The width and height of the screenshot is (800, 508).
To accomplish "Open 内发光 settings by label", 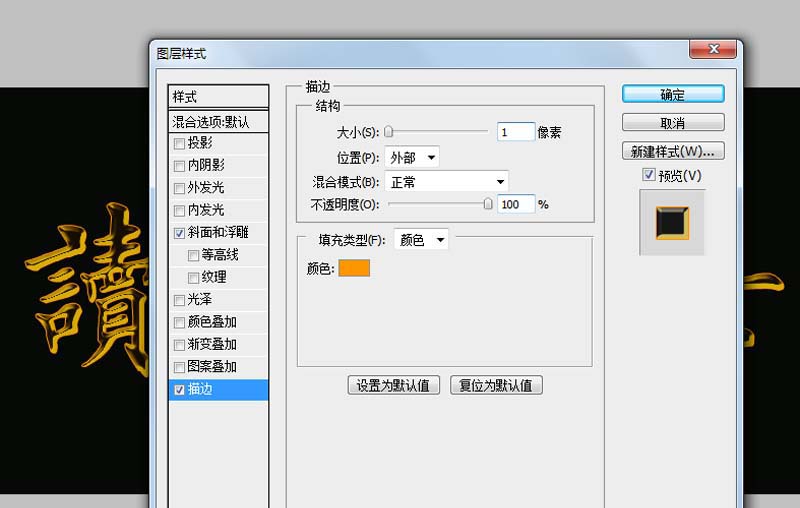I will [x=206, y=210].
